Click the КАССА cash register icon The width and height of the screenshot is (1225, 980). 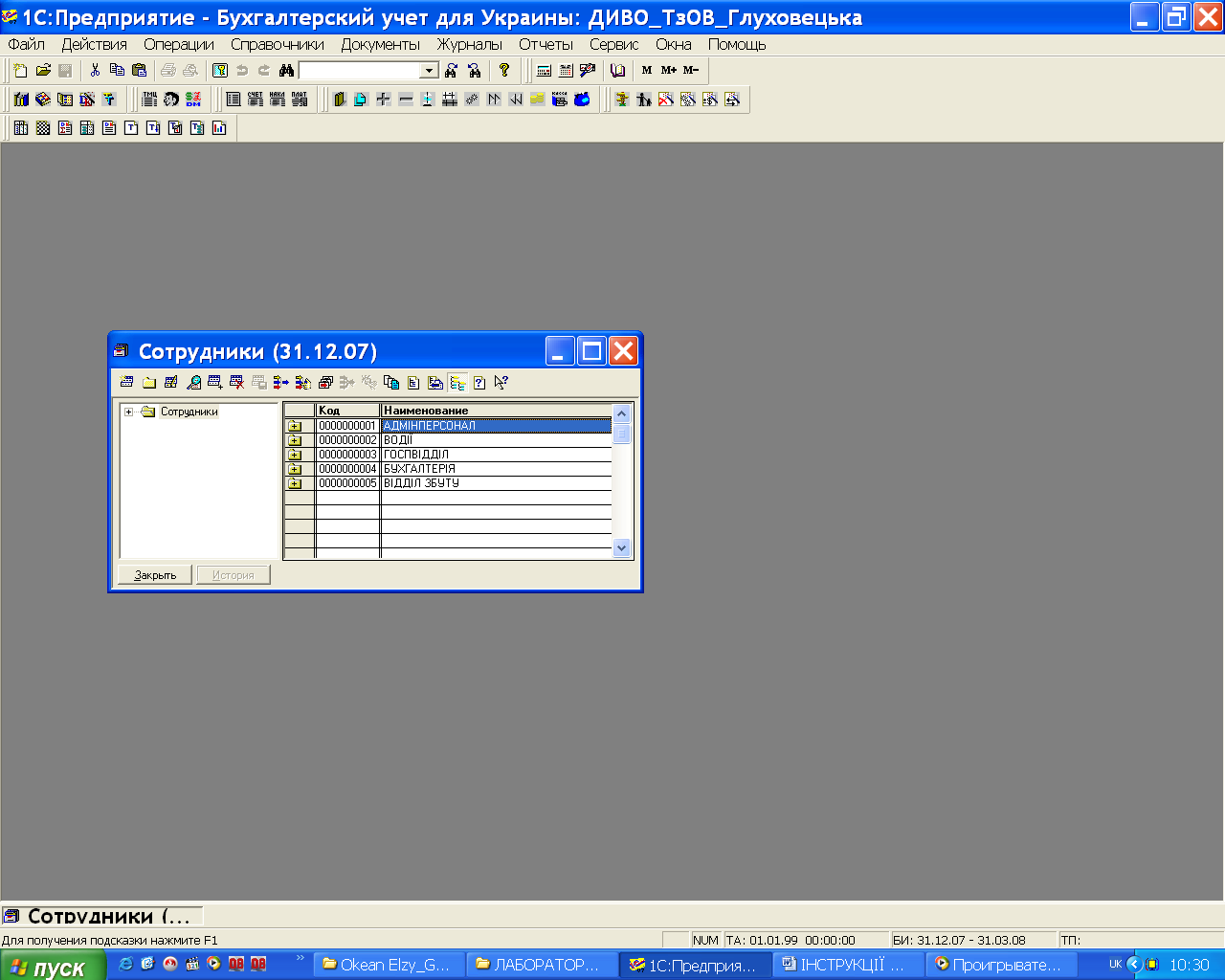pos(560,99)
